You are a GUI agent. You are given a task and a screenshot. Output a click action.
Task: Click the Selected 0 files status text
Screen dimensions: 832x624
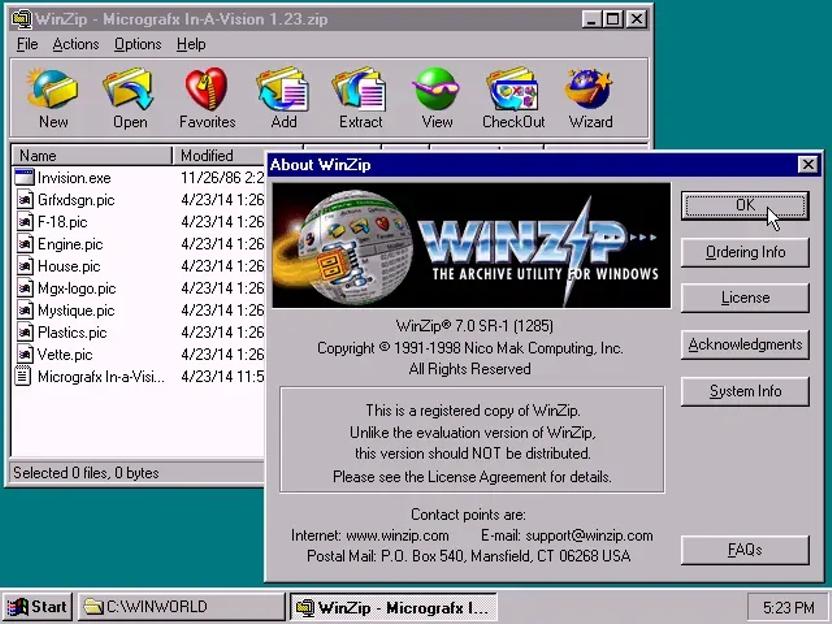tap(86, 473)
